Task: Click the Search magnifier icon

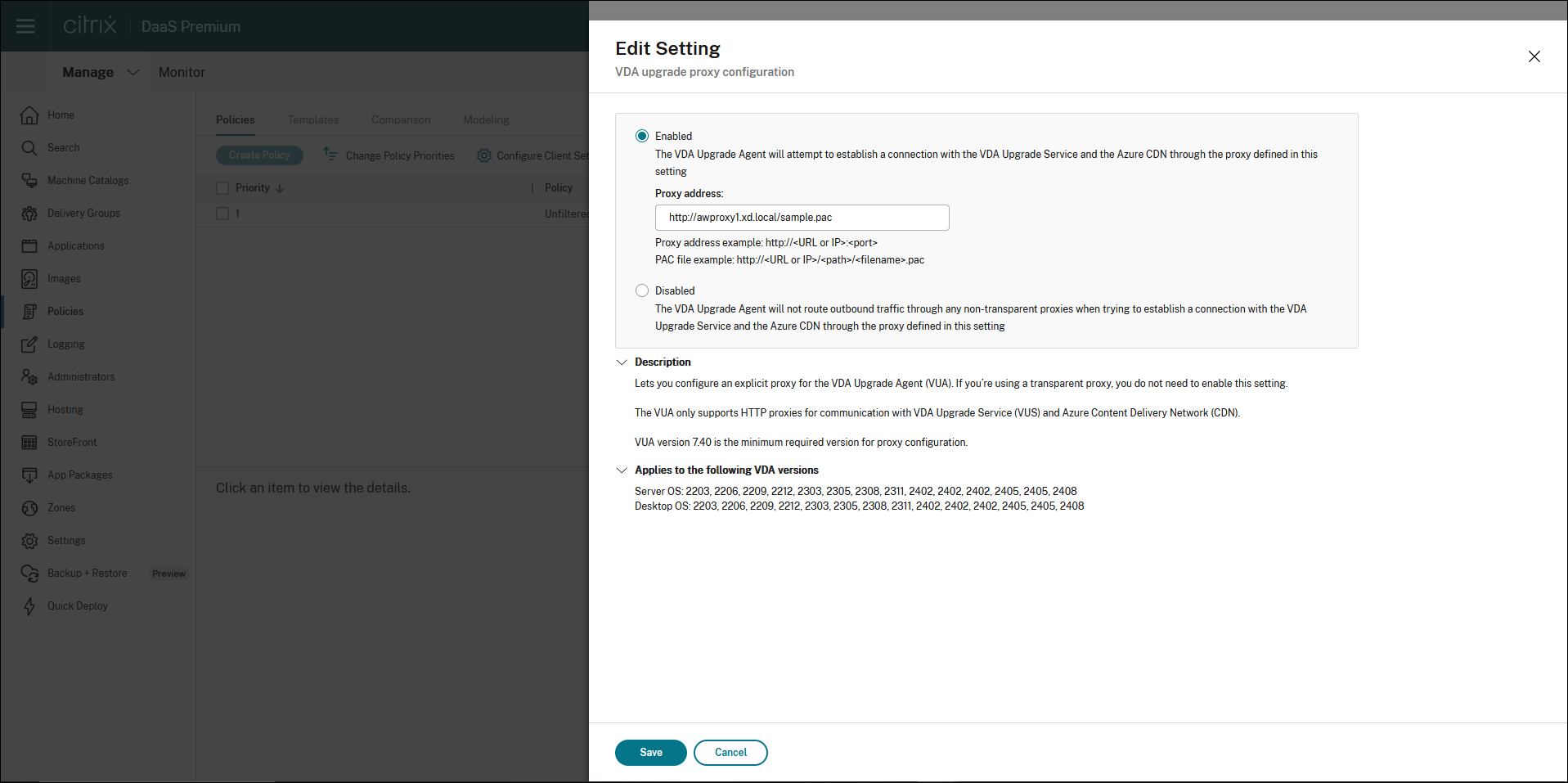Action: (29, 148)
